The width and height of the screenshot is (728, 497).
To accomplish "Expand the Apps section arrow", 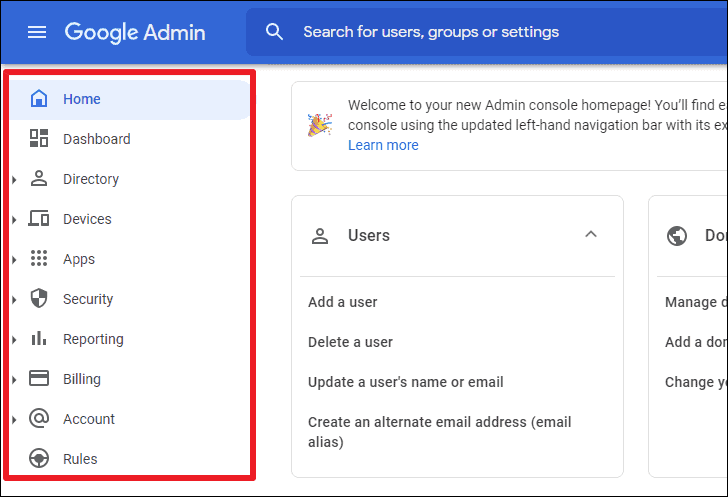I will [14, 259].
